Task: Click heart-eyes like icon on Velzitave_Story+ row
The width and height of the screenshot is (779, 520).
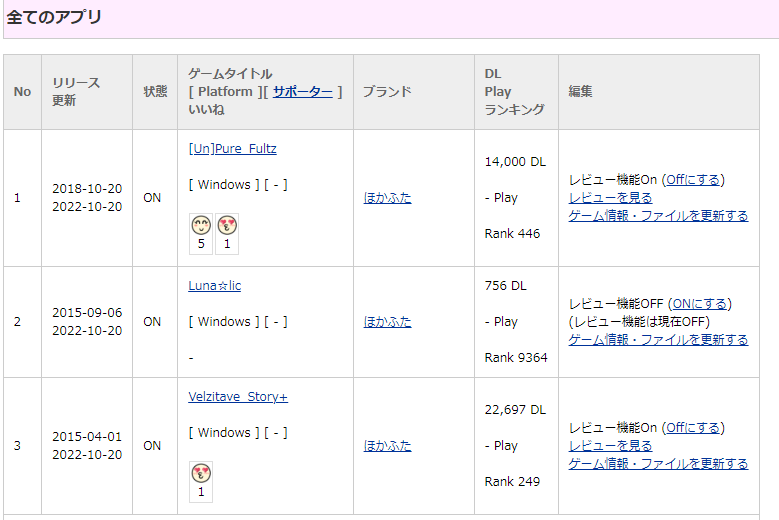Action: point(201,473)
